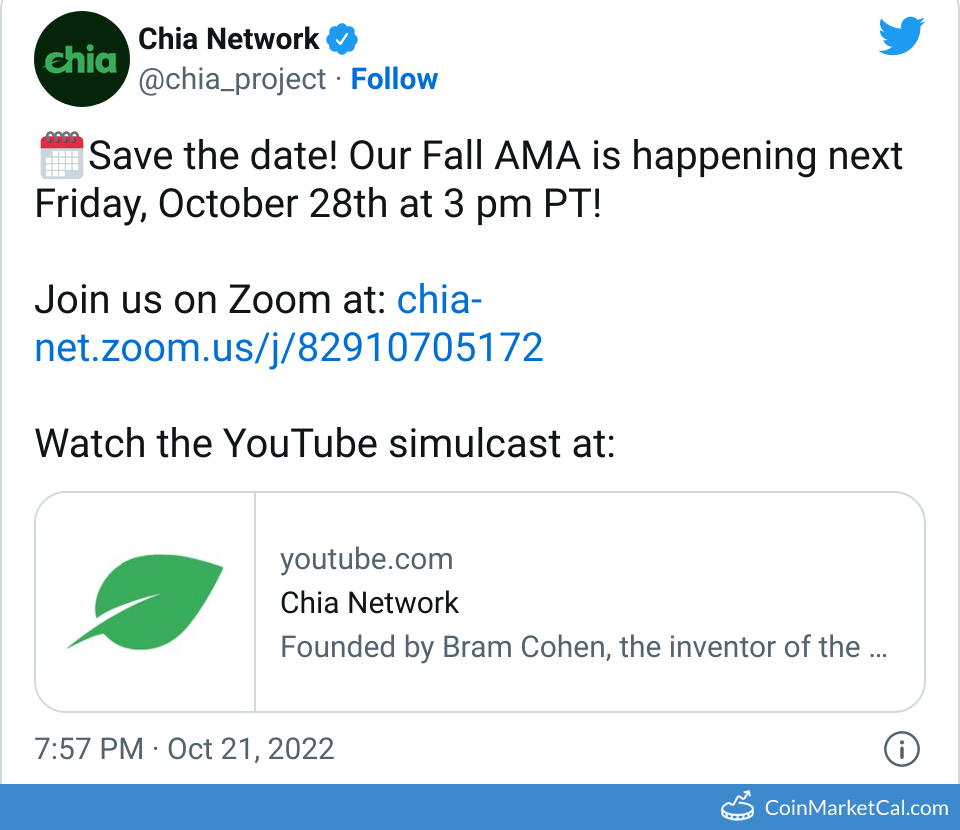Image resolution: width=960 pixels, height=830 pixels.
Task: Click the calendar emoji in the tweet
Action: [x=61, y=155]
